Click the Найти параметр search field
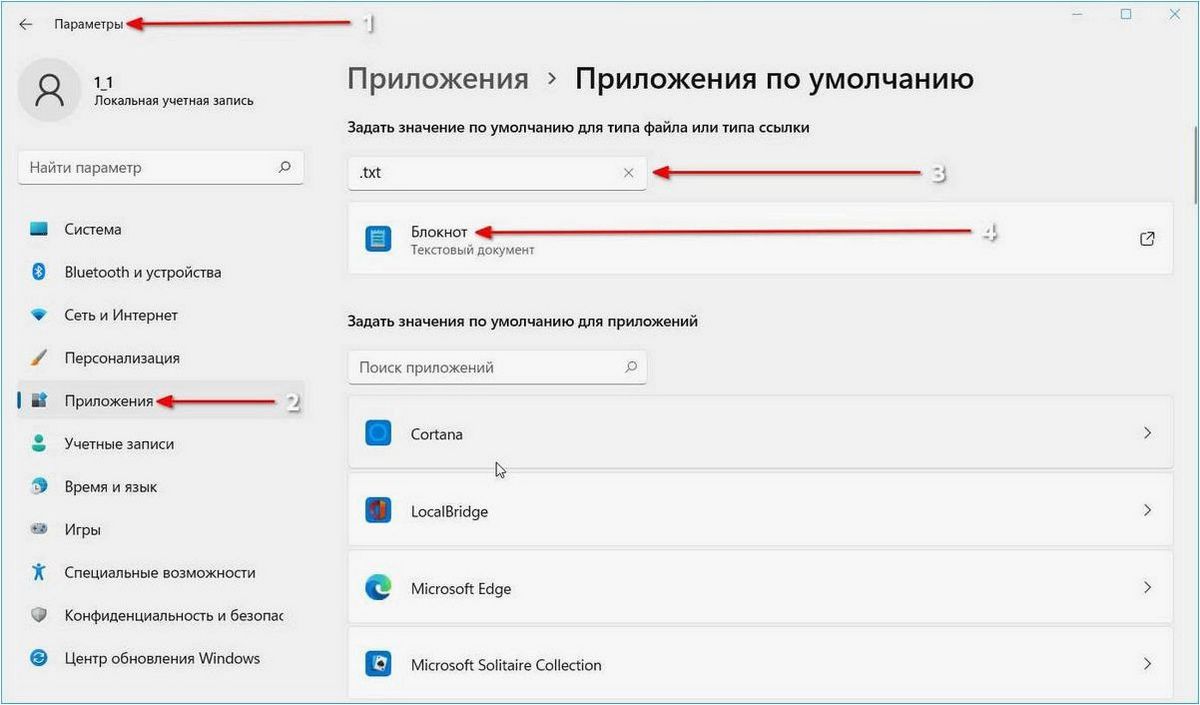The width and height of the screenshot is (1200, 705). point(161,168)
